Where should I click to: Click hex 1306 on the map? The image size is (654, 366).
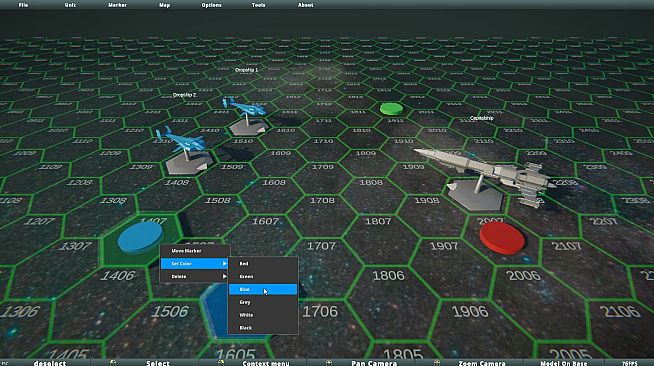point(20,311)
